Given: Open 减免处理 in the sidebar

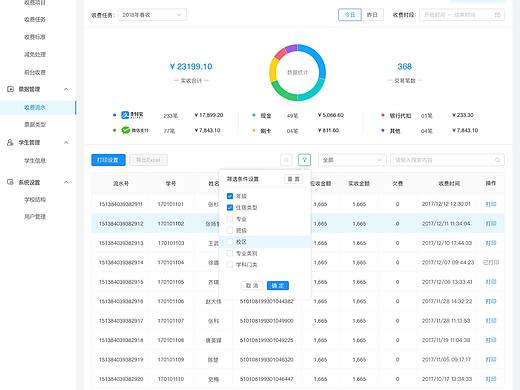Looking at the screenshot, I should pos(35,54).
